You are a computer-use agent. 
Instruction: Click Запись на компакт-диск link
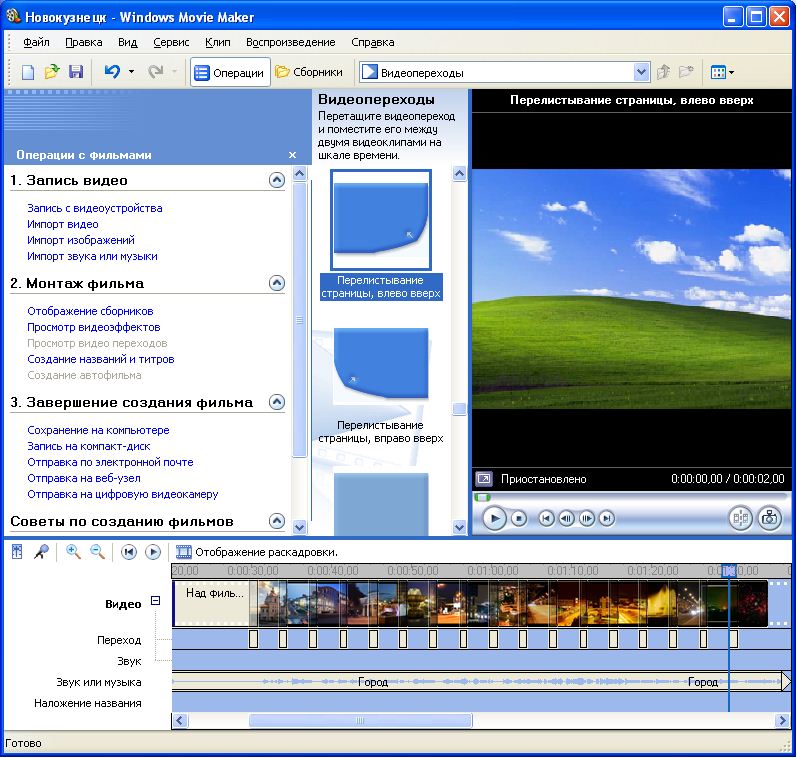(x=89, y=446)
